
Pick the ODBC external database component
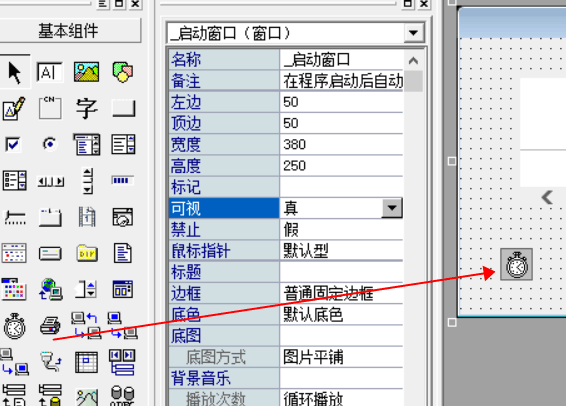122,396
